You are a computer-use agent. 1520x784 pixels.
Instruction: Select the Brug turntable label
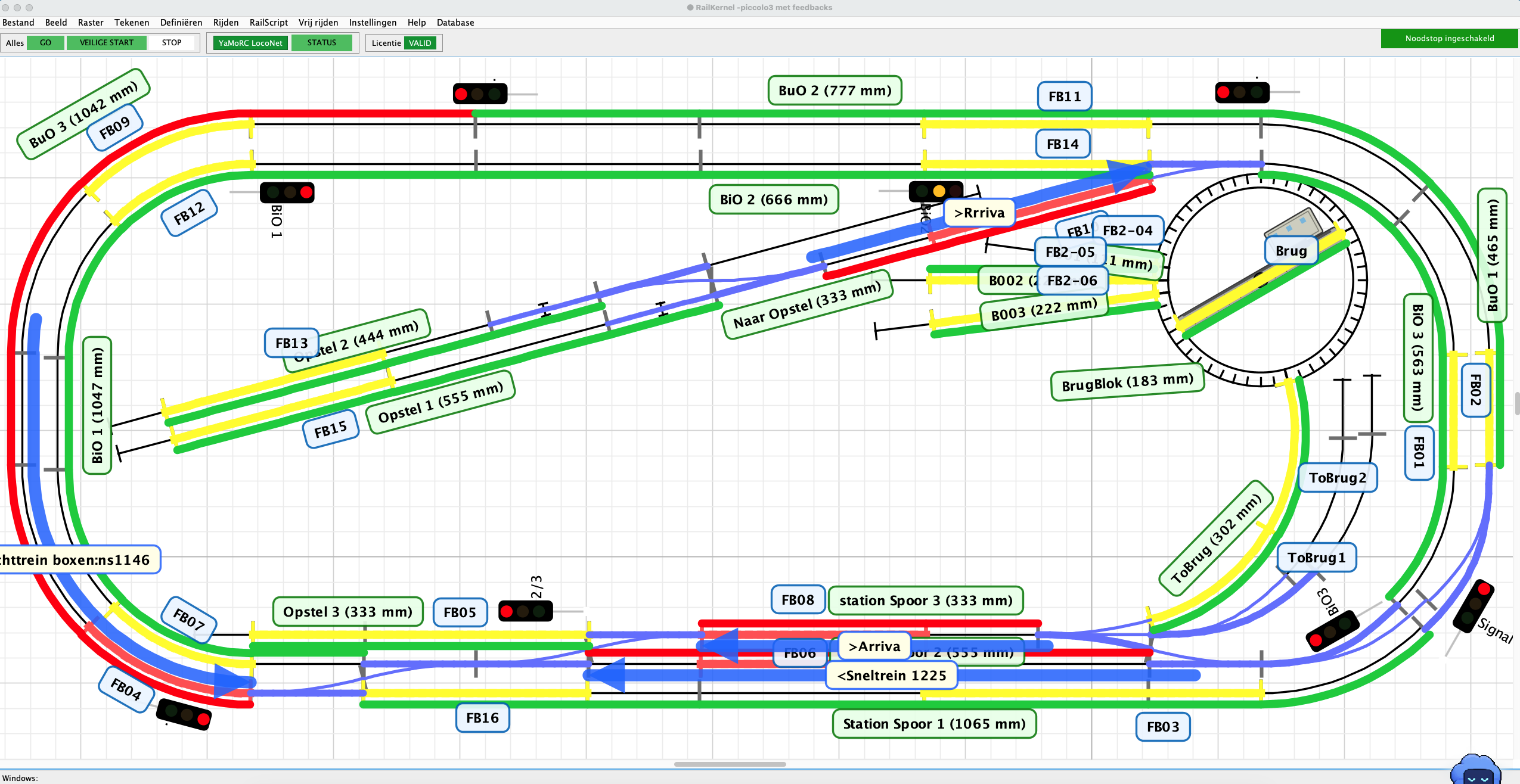tap(1291, 251)
